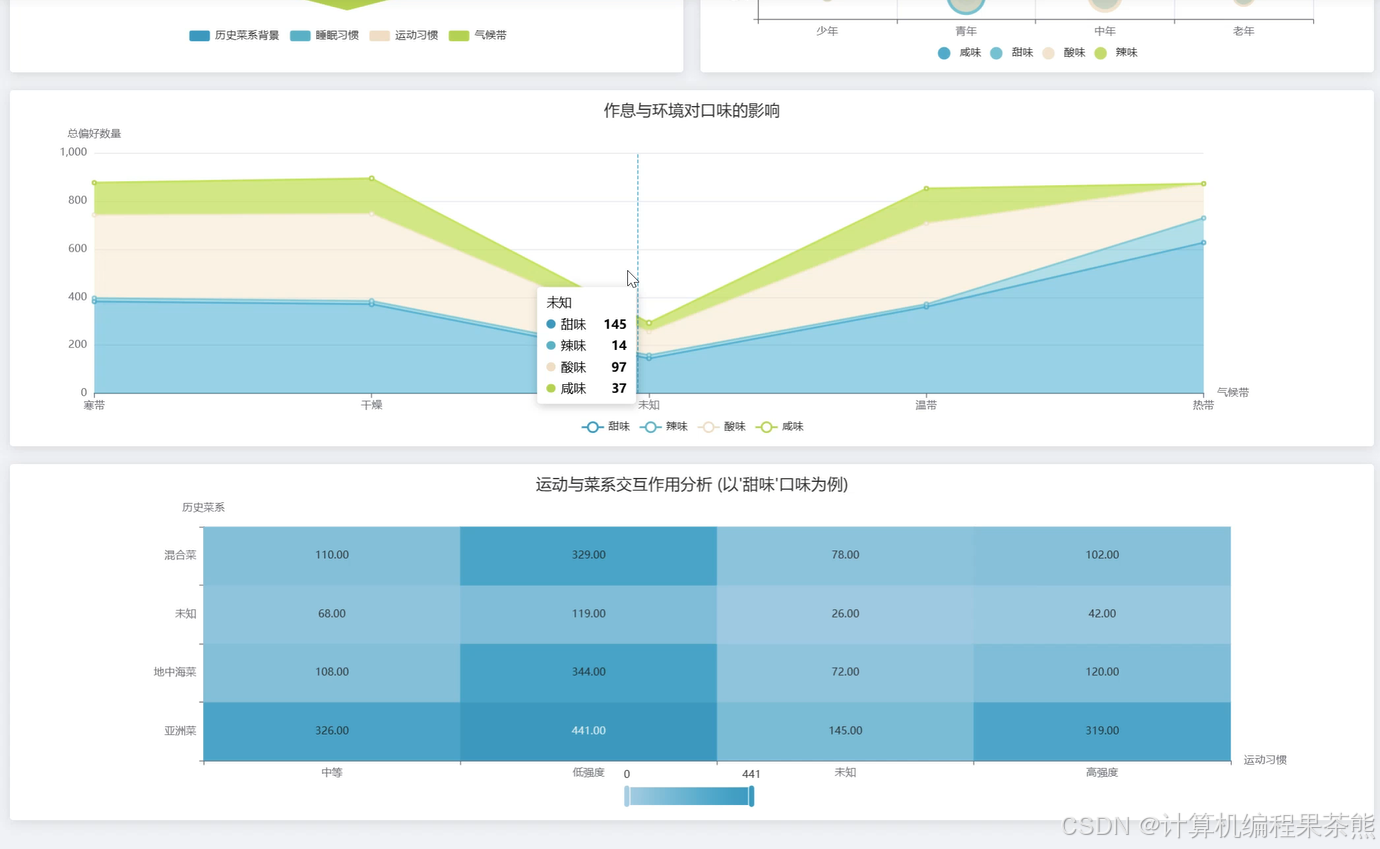
Task: Click the 少年 label on the age axis
Action: (x=827, y=32)
